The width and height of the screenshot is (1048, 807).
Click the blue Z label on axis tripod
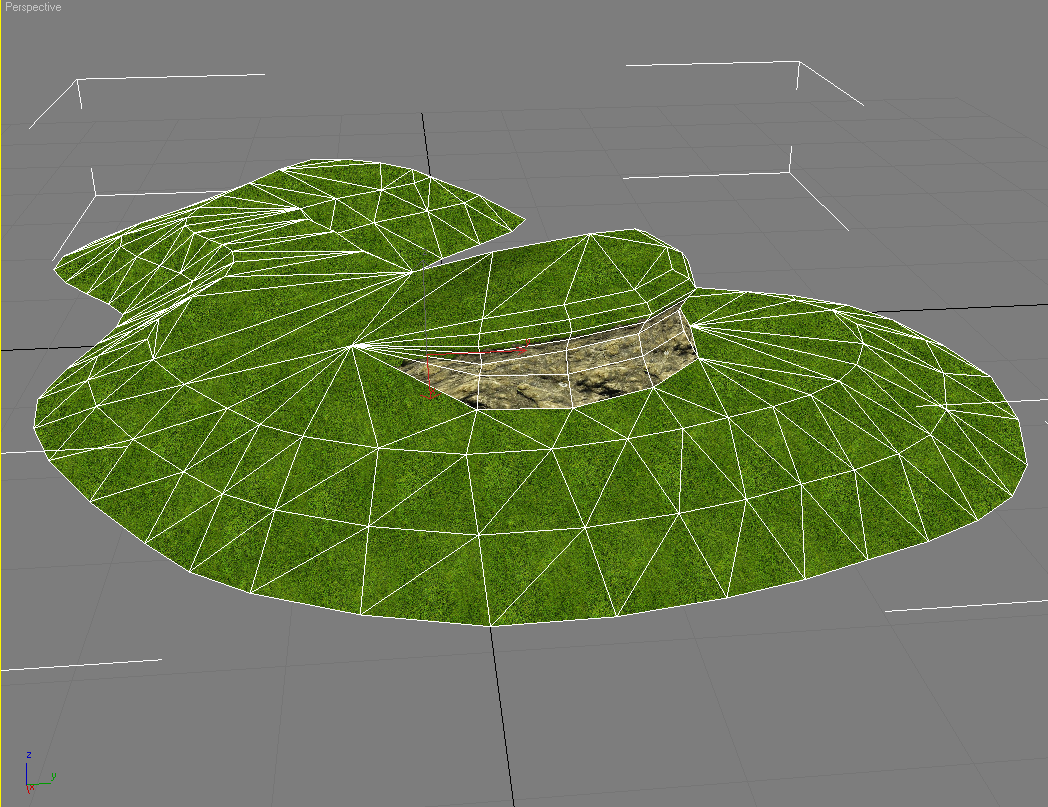(29, 755)
